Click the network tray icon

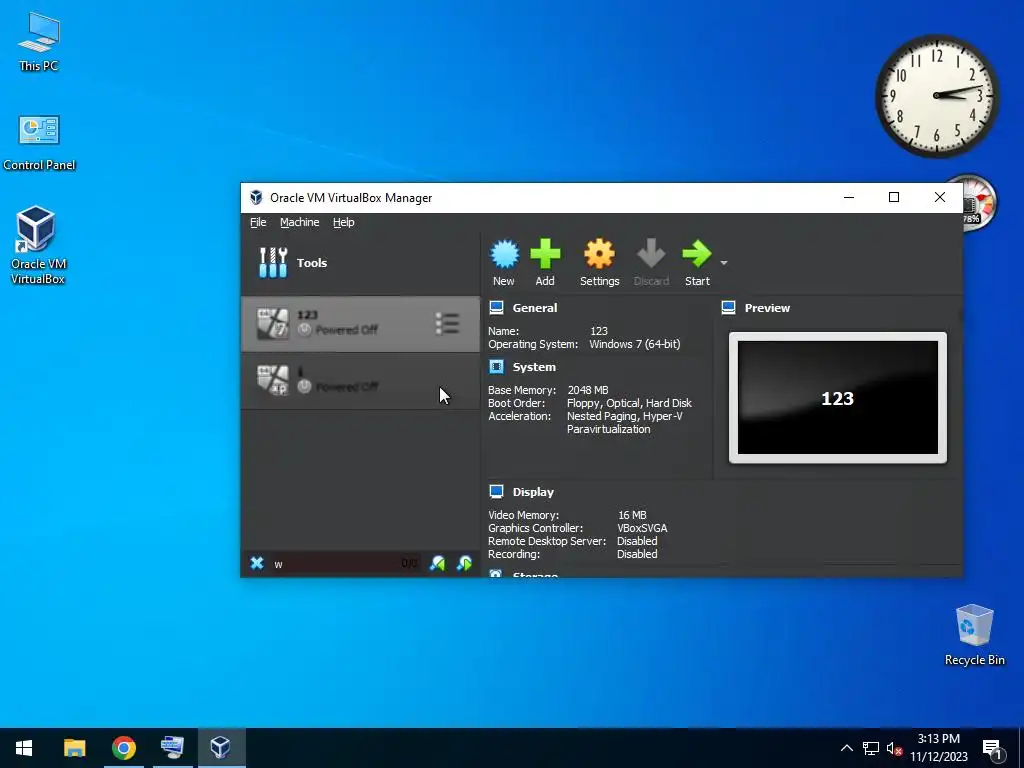pyautogui.click(x=871, y=748)
